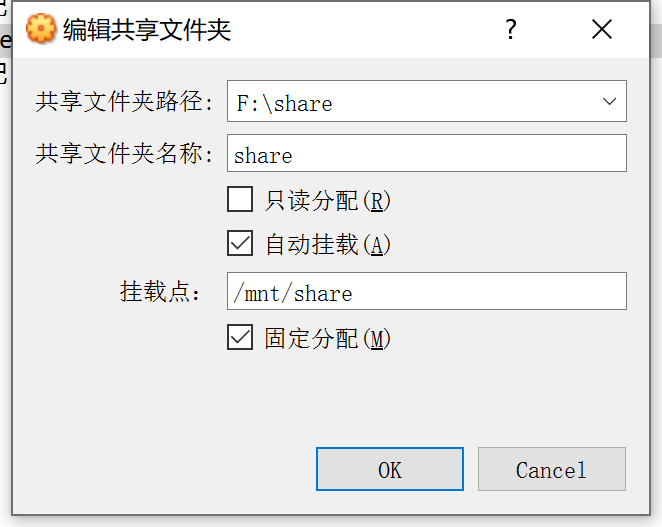Image resolution: width=662 pixels, height=527 pixels.
Task: Enable the 只读分配 checkbox
Action: pos(240,200)
